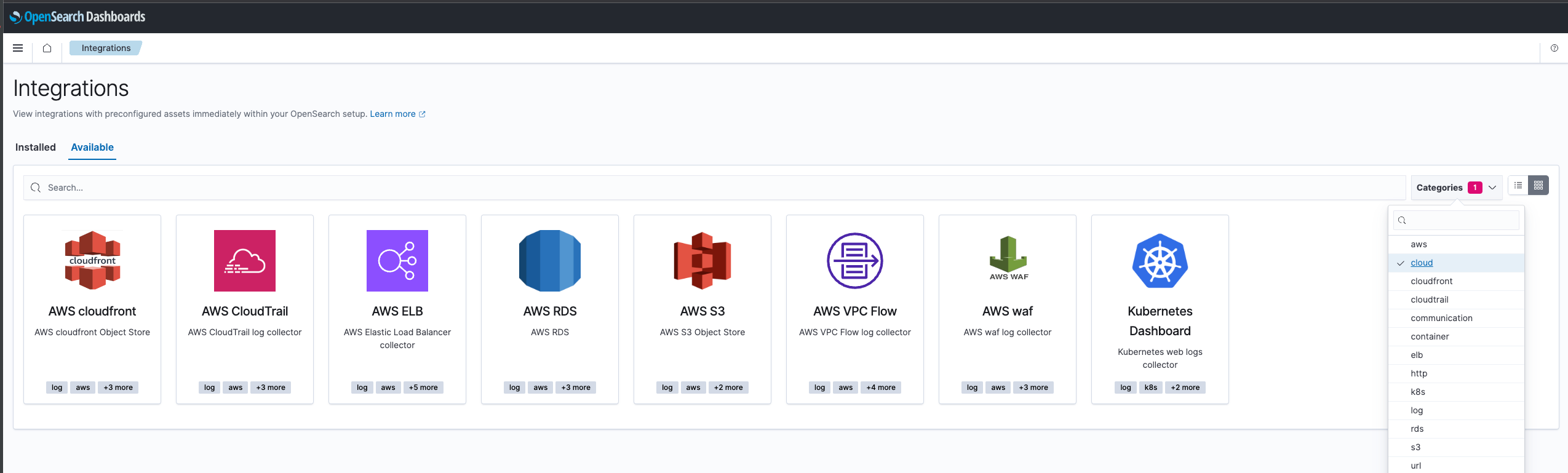
Task: Select the http category option
Action: pyautogui.click(x=1456, y=373)
